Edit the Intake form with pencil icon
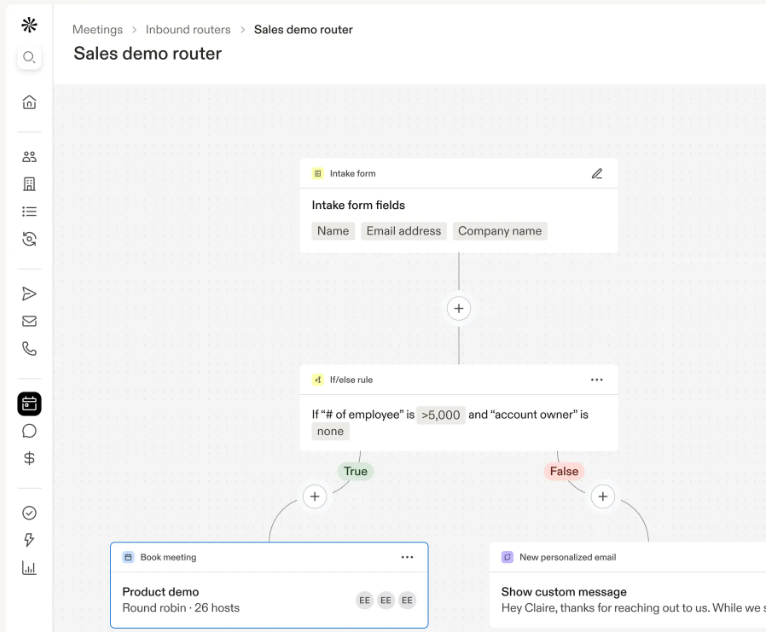 [597, 174]
